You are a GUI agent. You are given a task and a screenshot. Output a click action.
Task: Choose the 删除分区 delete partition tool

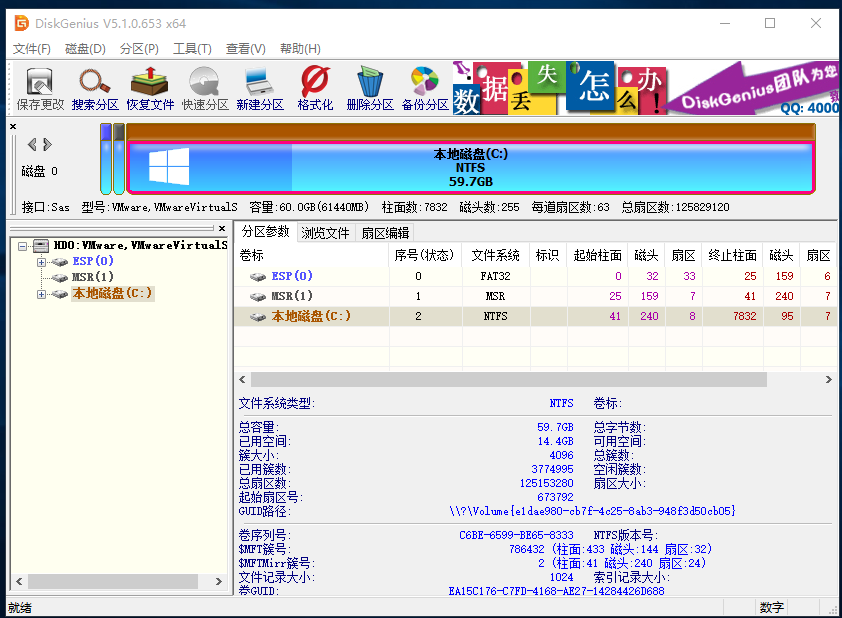370,89
